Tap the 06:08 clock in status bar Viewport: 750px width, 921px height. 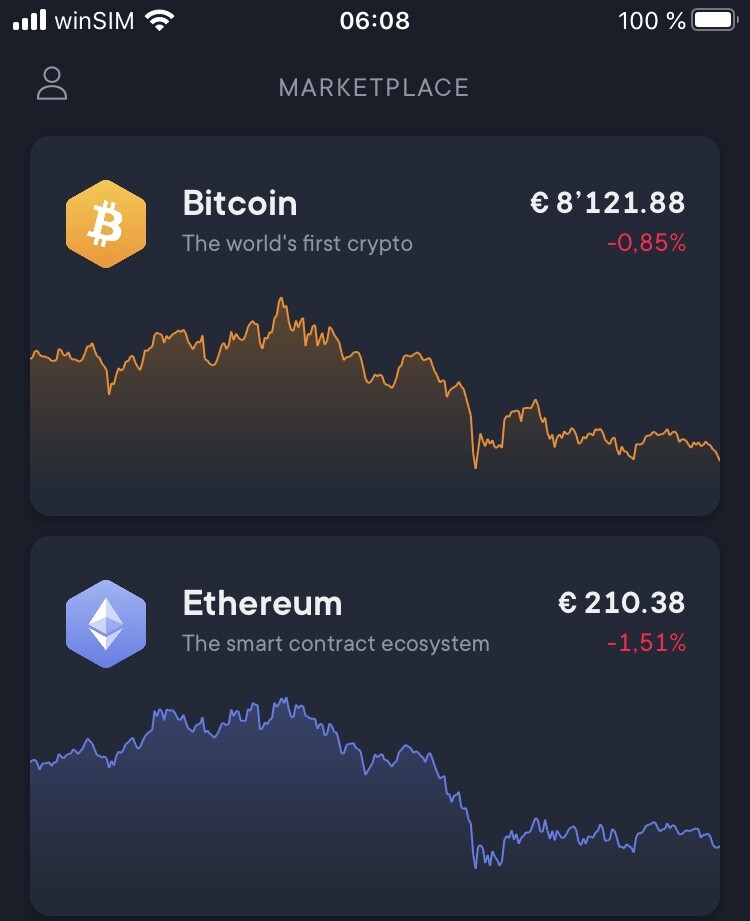coord(375,21)
